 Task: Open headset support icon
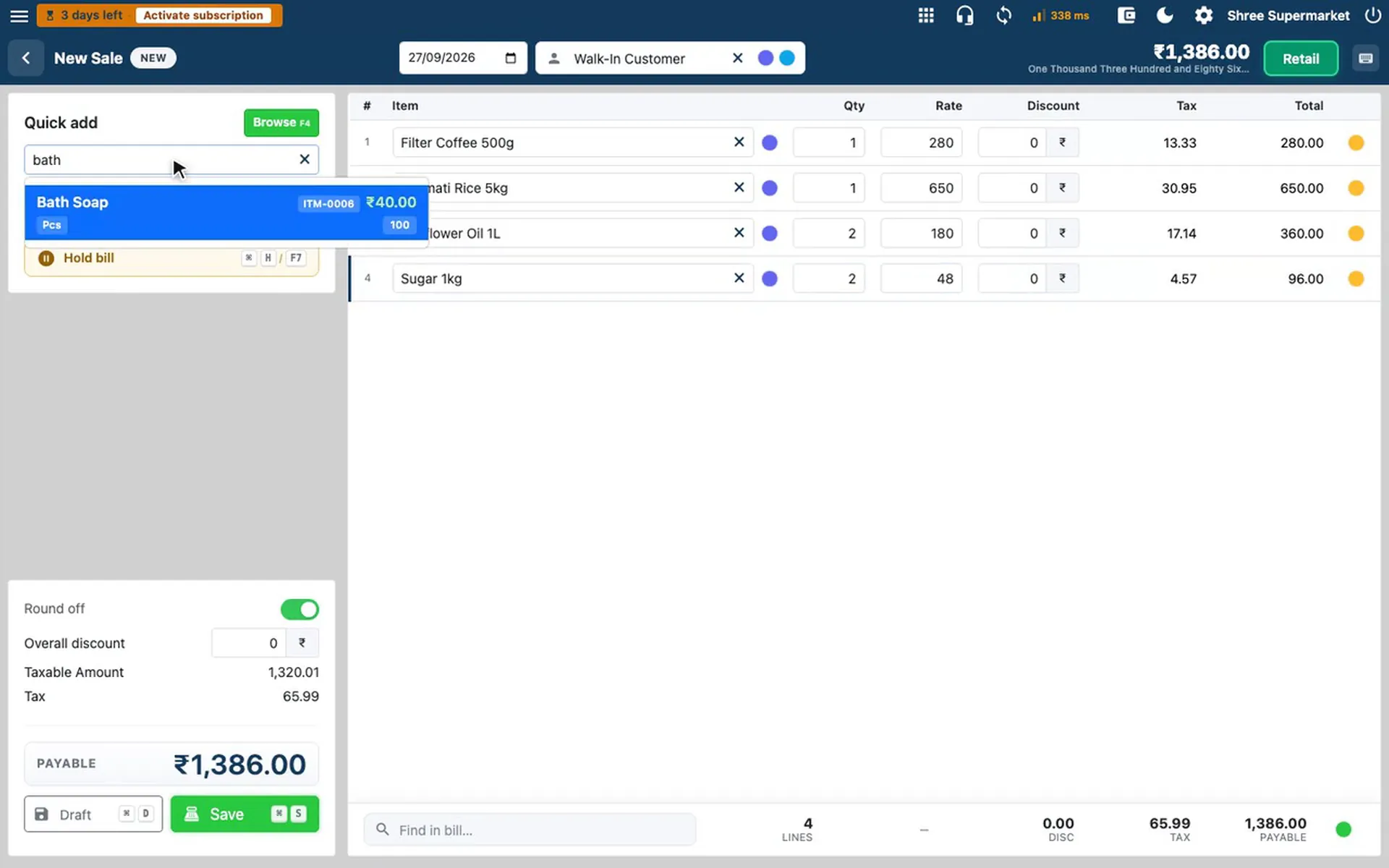(964, 15)
